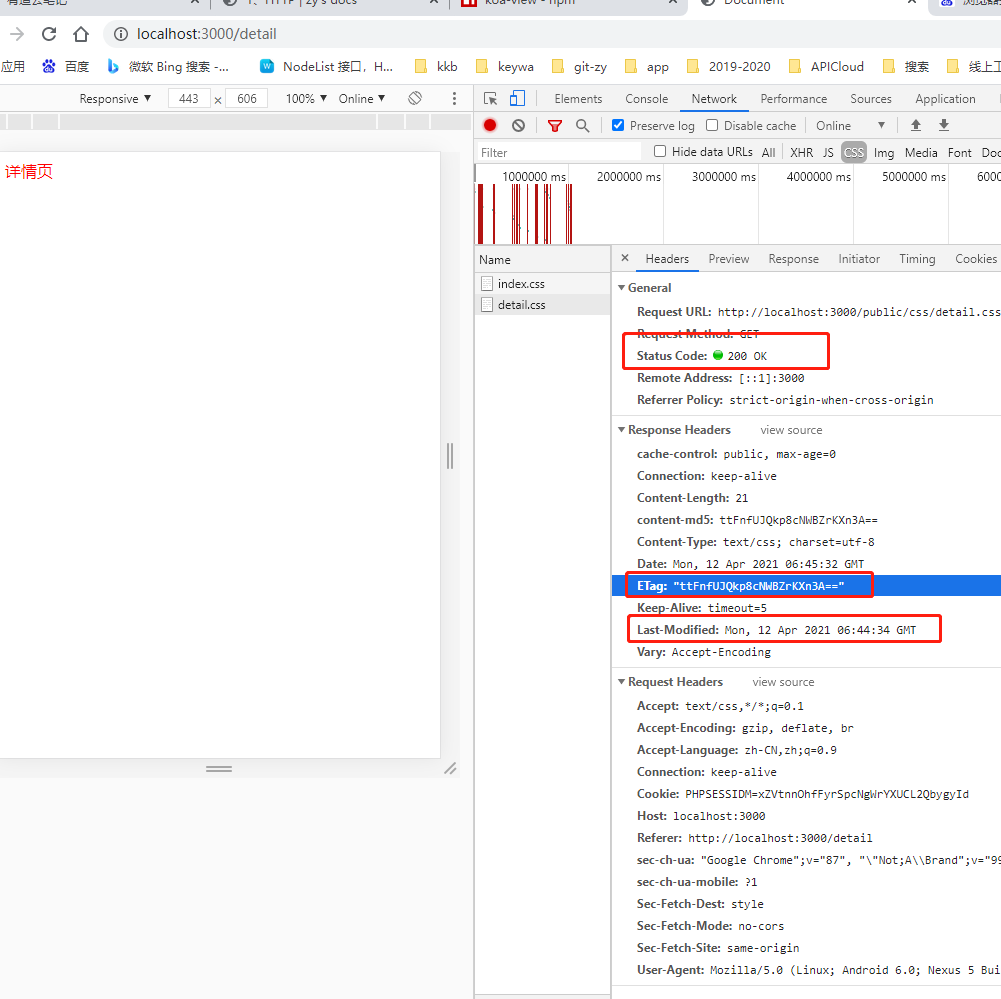
Task: Open the Responsive device dropdown
Action: 115,98
